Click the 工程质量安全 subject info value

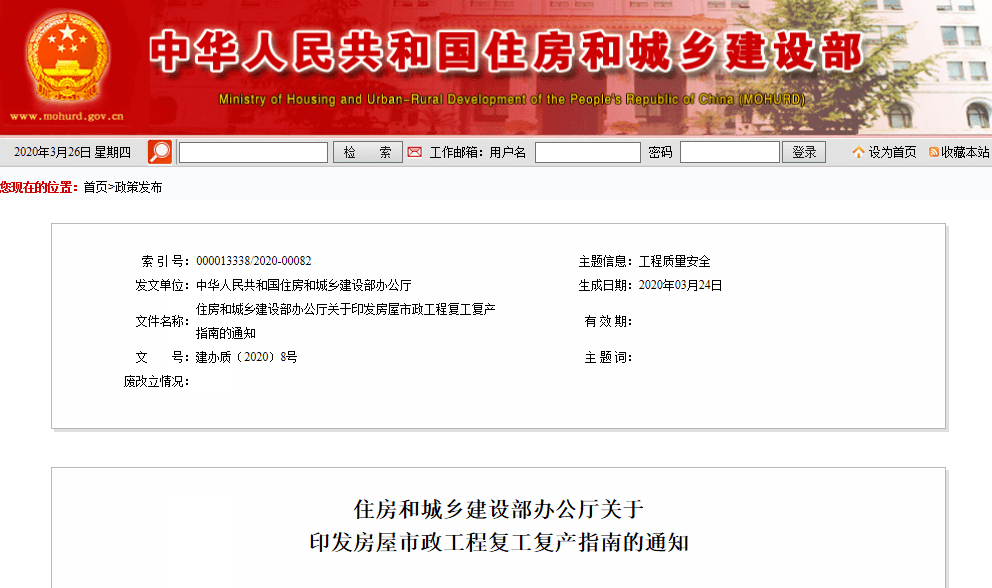click(674, 261)
